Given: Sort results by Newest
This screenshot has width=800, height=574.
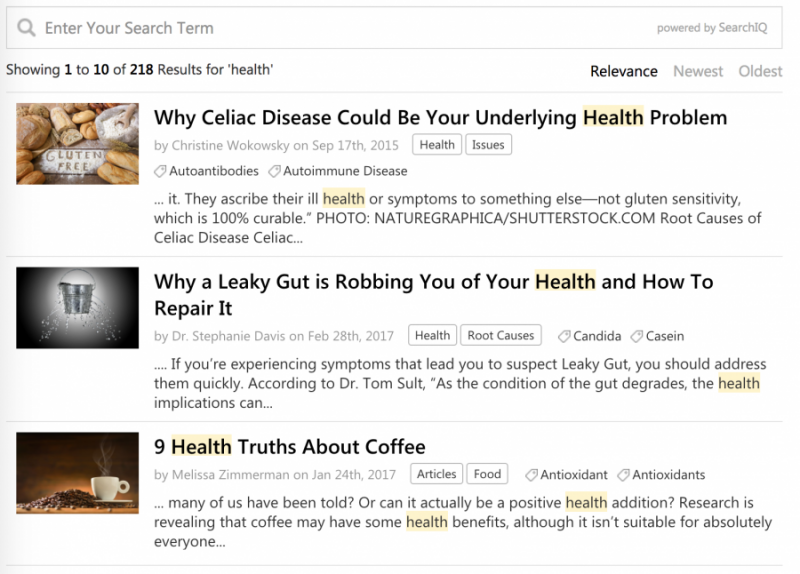Looking at the screenshot, I should (698, 71).
